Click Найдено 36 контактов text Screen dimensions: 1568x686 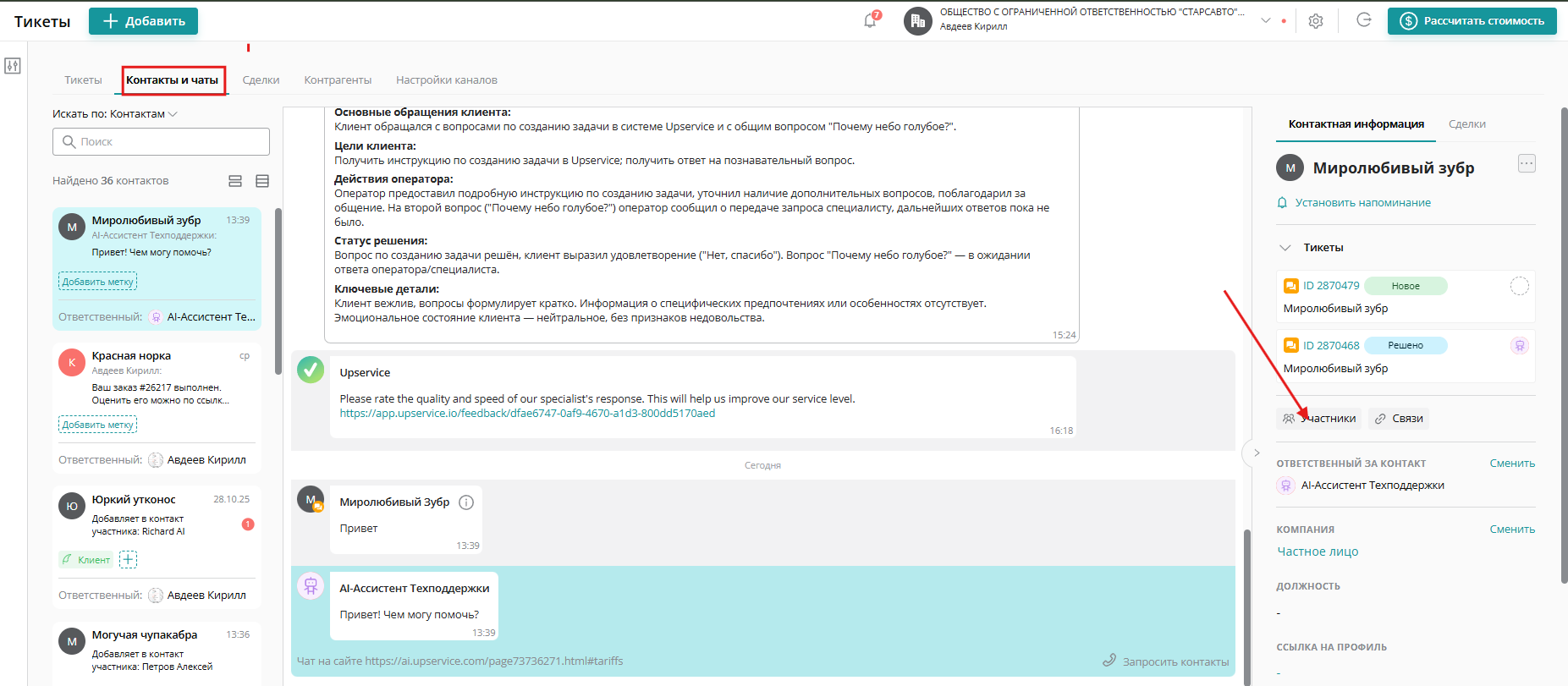[x=110, y=181]
